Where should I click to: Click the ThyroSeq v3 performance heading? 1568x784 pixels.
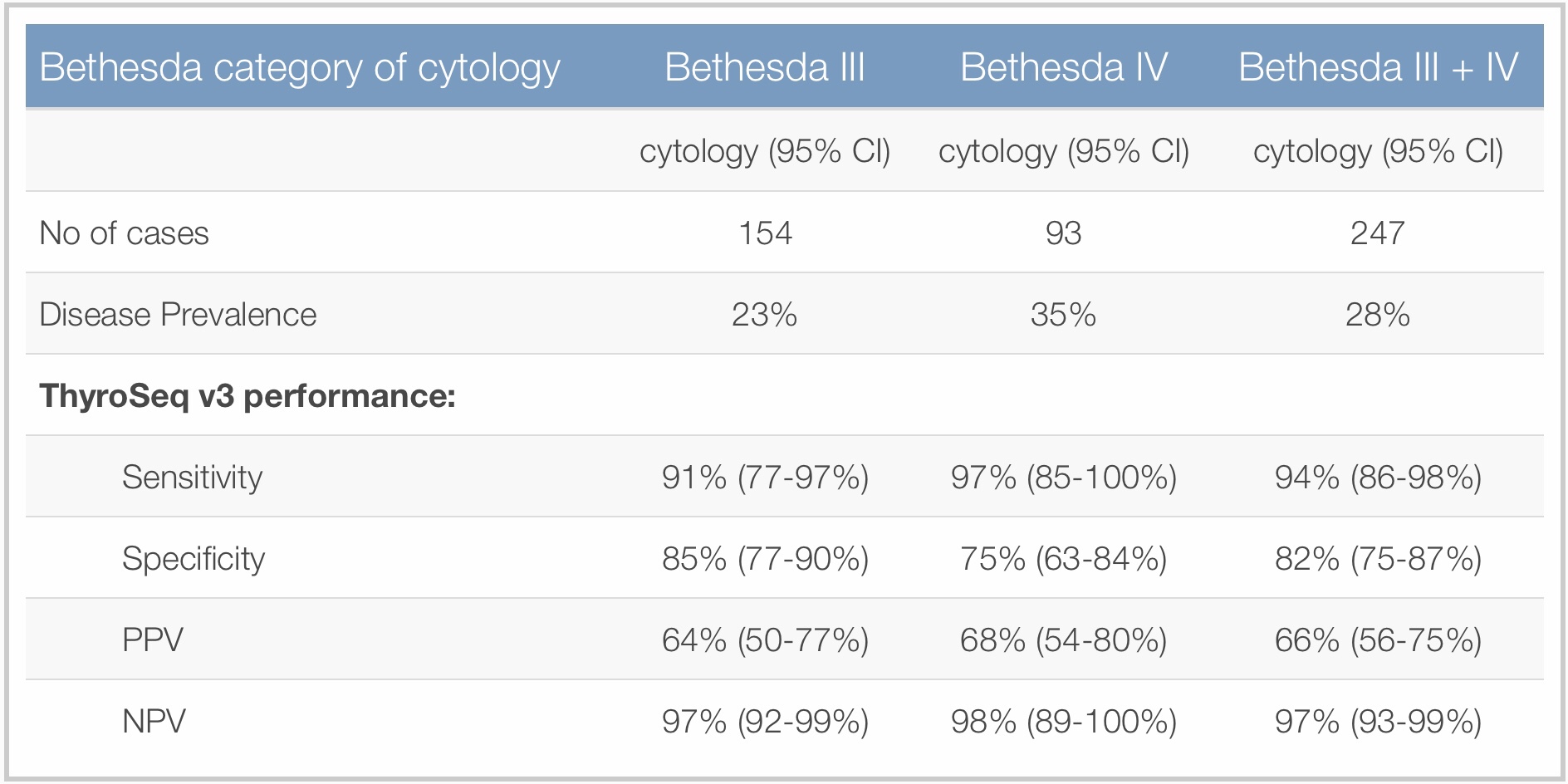point(247,396)
